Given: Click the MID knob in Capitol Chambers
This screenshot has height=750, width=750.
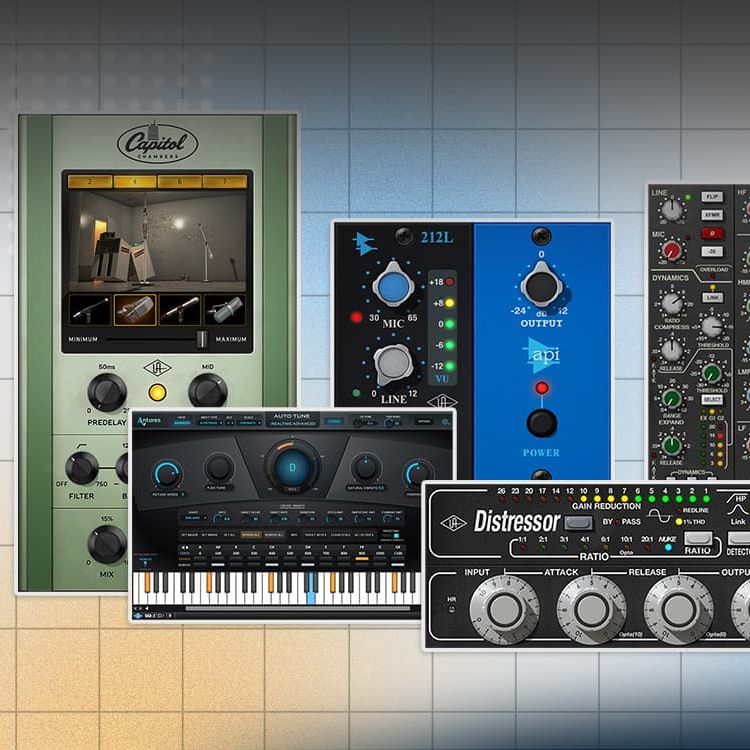Looking at the screenshot, I should pyautogui.click(x=208, y=391).
